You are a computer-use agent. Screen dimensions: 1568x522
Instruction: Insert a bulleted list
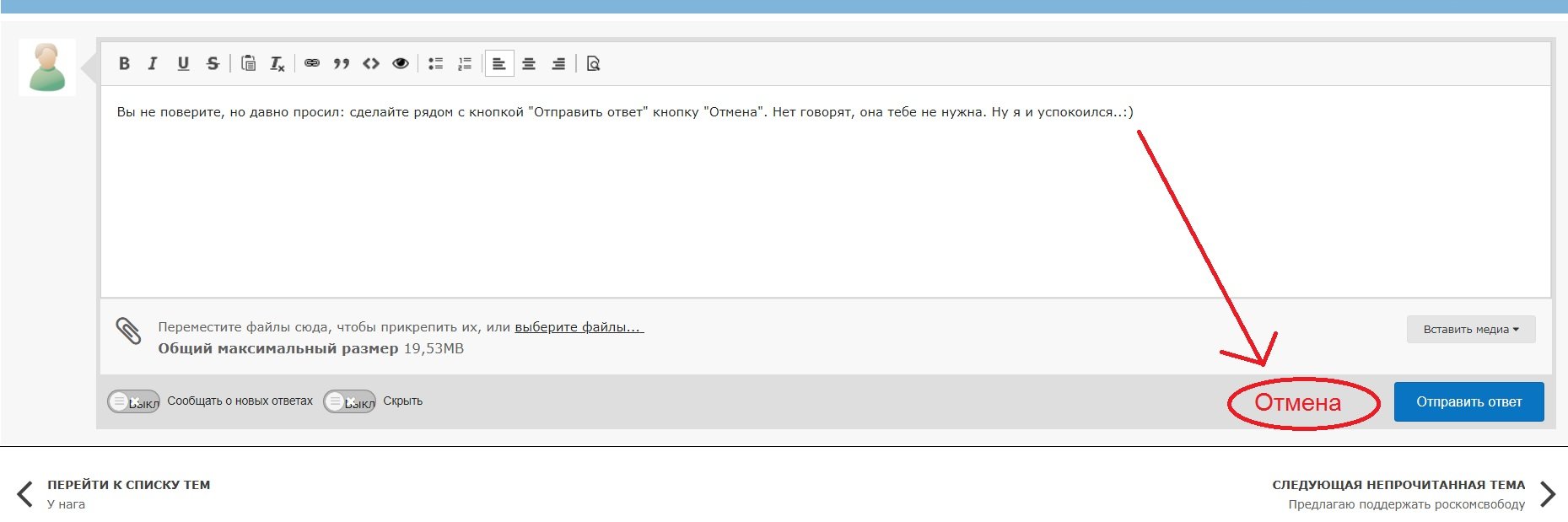[435, 63]
